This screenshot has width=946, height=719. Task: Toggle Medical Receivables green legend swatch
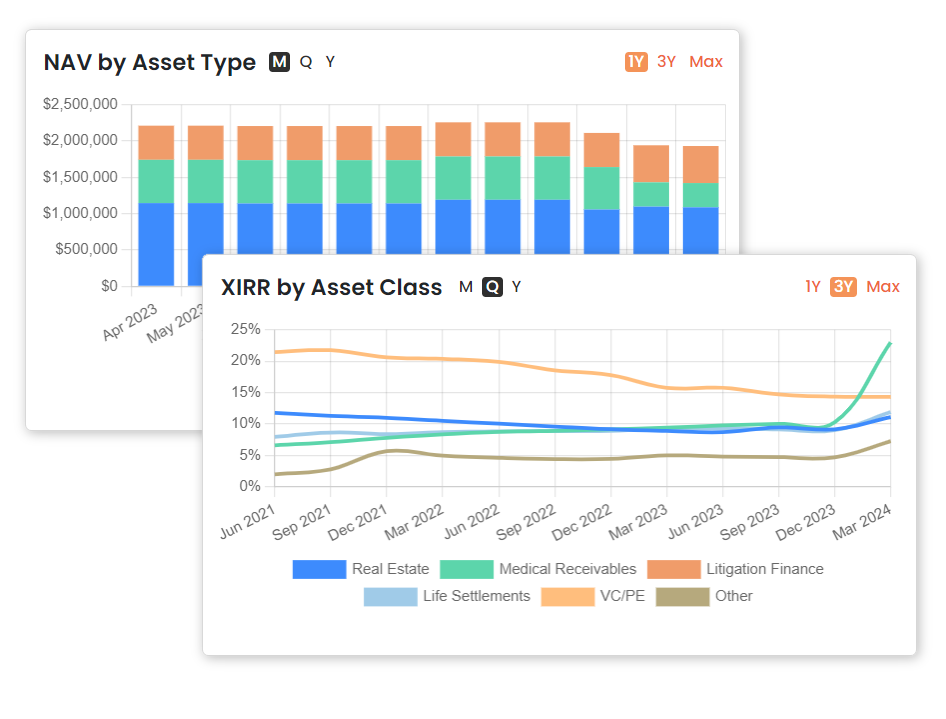click(x=466, y=569)
